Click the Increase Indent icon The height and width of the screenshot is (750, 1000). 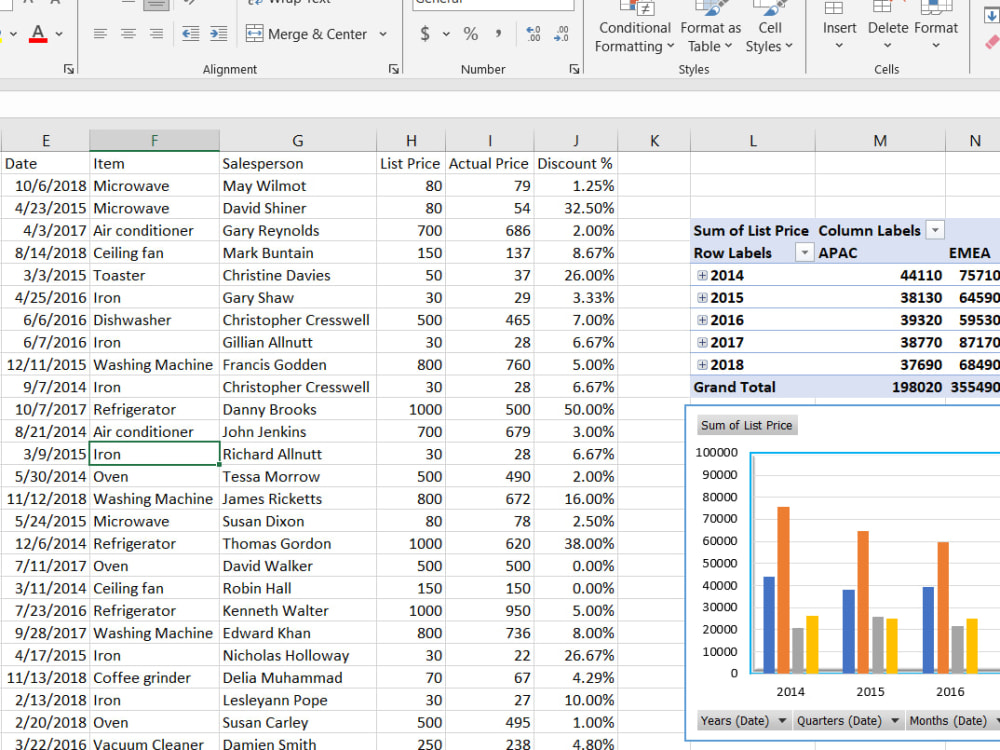pos(219,34)
